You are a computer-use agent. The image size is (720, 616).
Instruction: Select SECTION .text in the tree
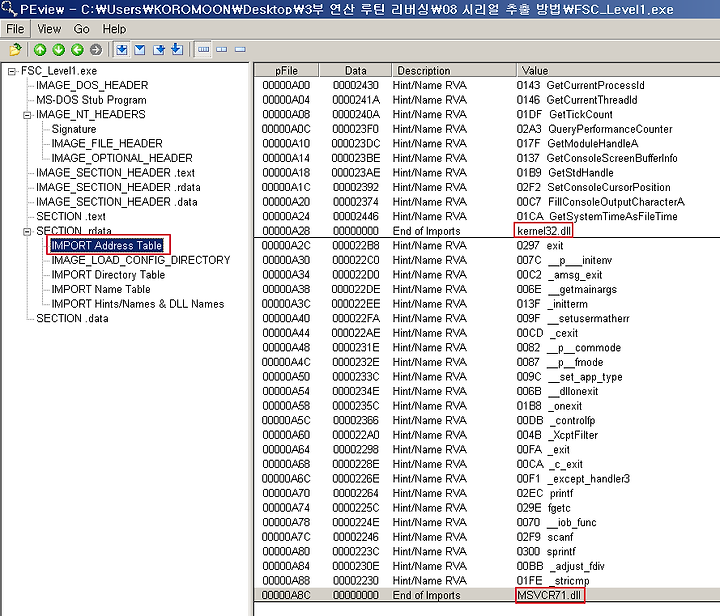point(71,217)
